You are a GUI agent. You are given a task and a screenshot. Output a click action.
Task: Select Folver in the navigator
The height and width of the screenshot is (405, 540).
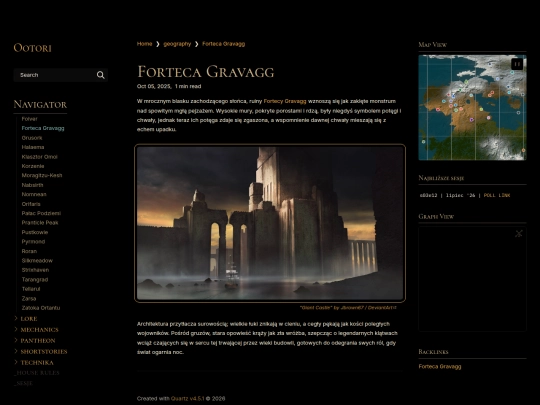pos(29,119)
